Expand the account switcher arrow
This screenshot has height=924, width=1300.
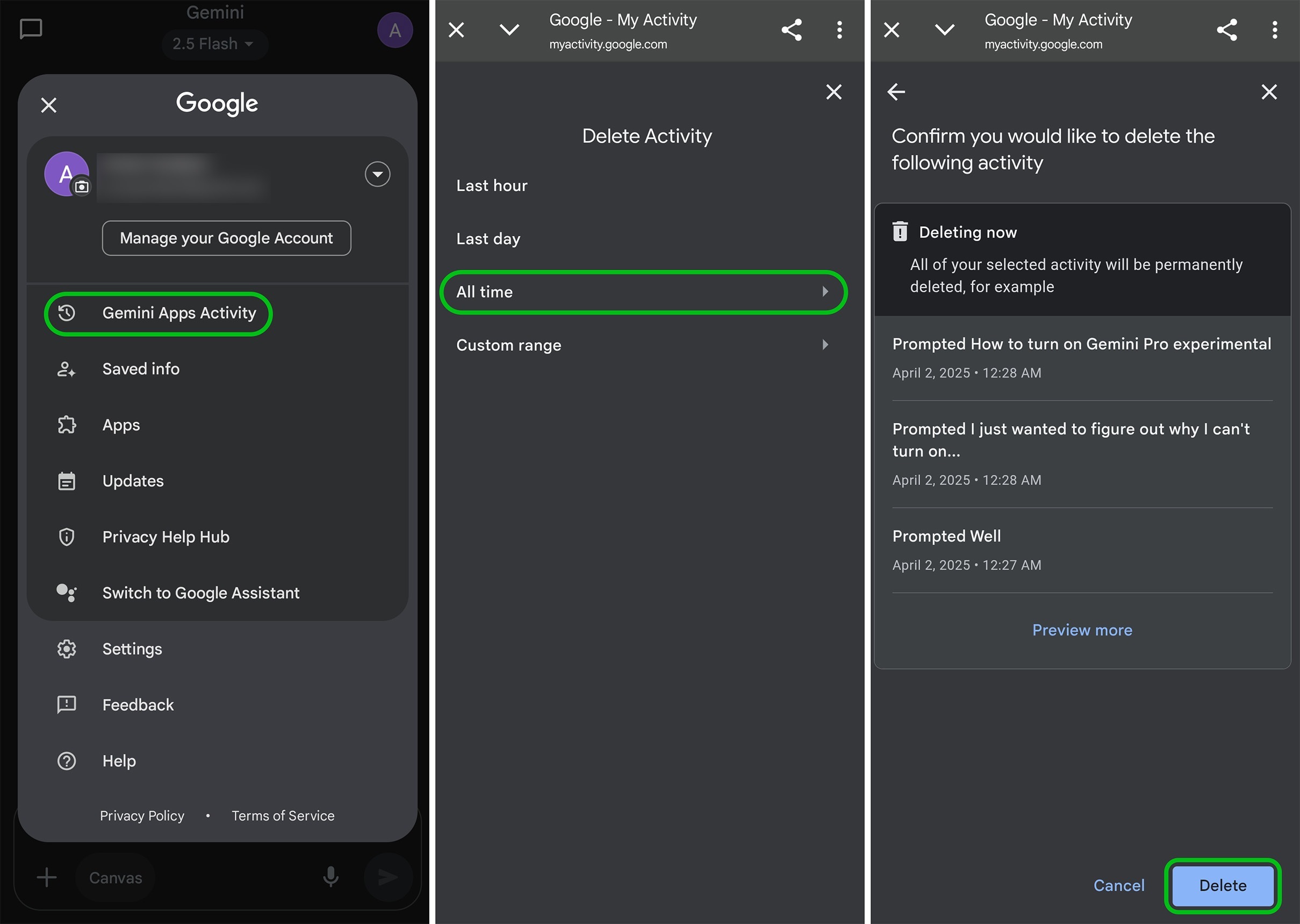tap(377, 174)
